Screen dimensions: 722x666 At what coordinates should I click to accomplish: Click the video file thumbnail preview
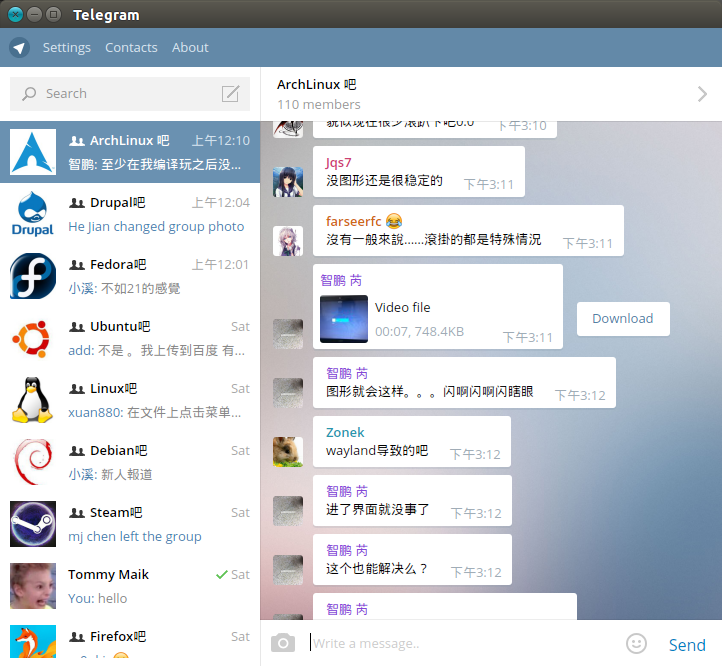(x=344, y=319)
